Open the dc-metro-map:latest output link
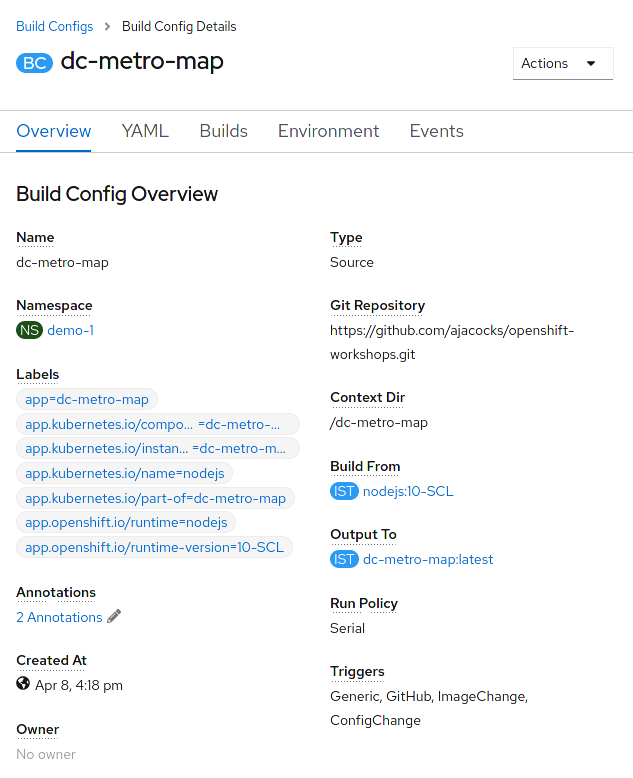The width and height of the screenshot is (633, 778). [428, 559]
